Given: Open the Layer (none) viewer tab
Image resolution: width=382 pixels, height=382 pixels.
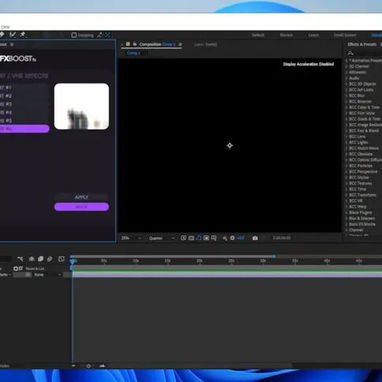Looking at the screenshot, I should [x=206, y=44].
